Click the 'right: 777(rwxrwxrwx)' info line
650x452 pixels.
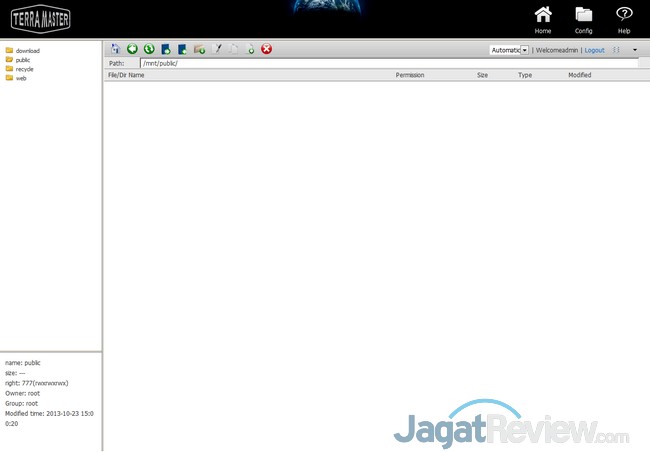pos(36,383)
